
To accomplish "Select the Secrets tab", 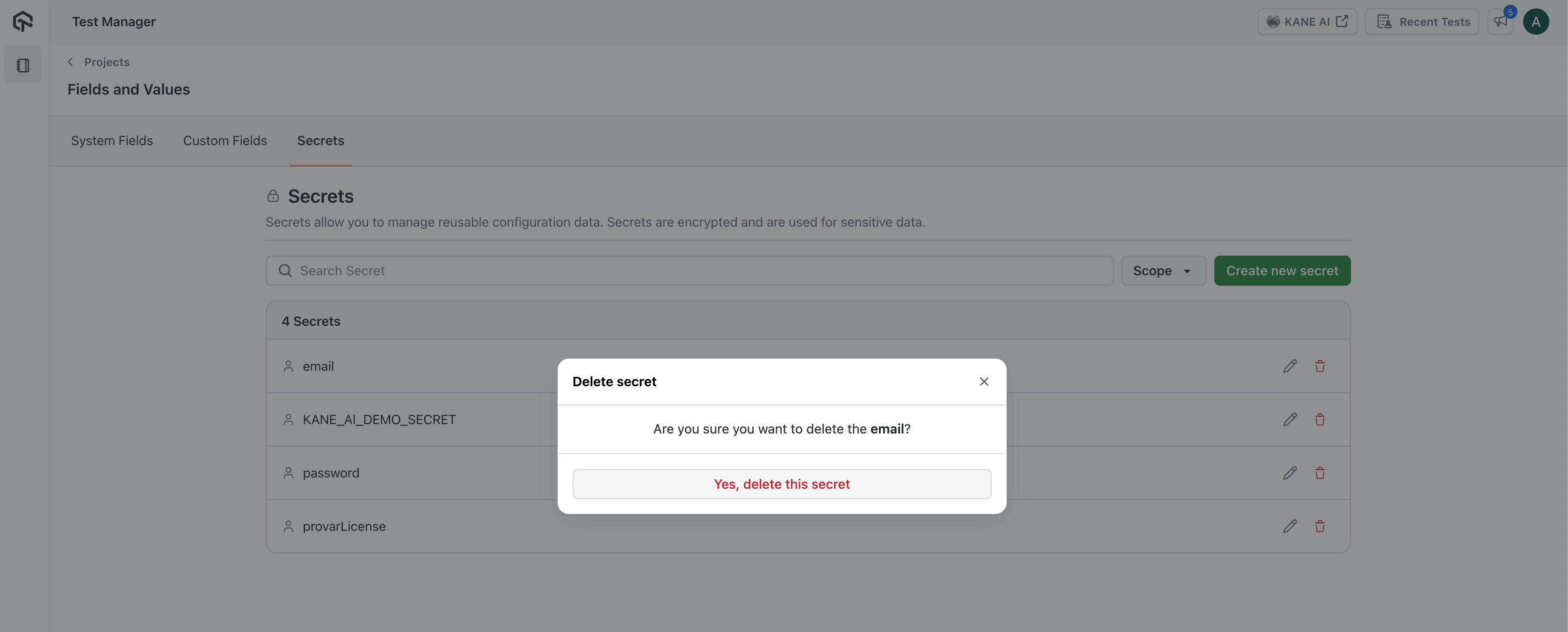I will [320, 141].
